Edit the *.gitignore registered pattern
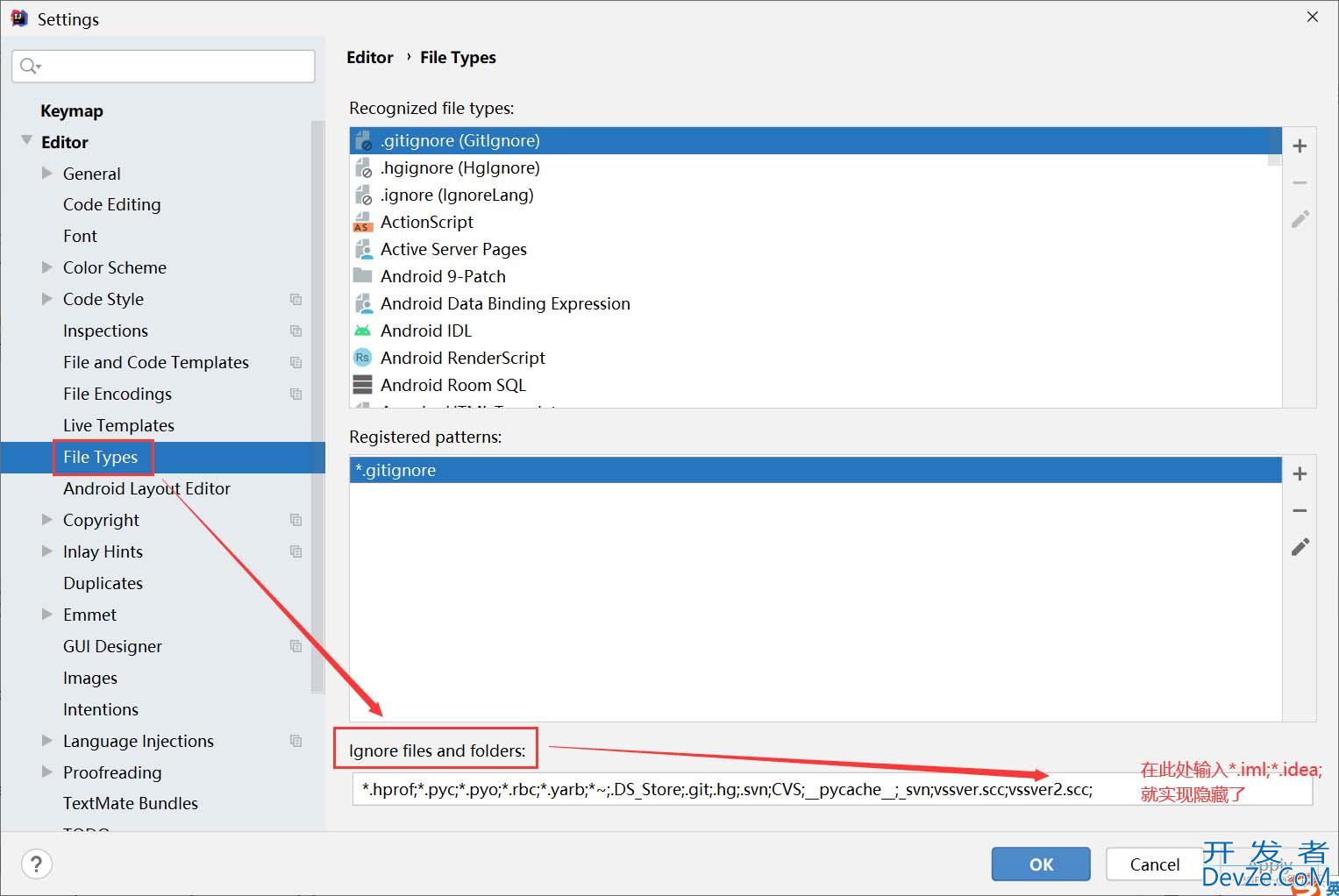1339x896 pixels. pos(1300,547)
